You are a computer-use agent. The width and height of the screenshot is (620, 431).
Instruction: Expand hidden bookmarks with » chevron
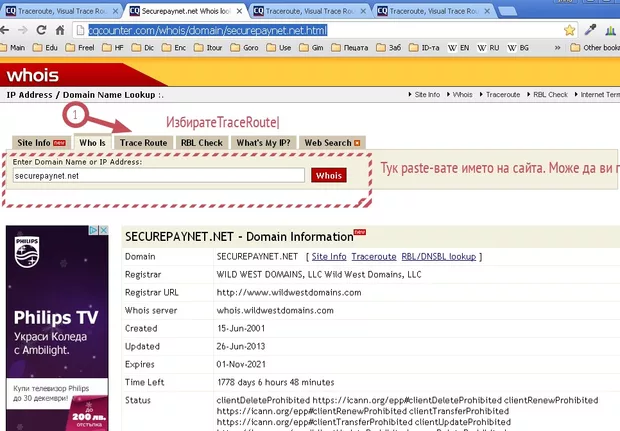[x=558, y=48]
